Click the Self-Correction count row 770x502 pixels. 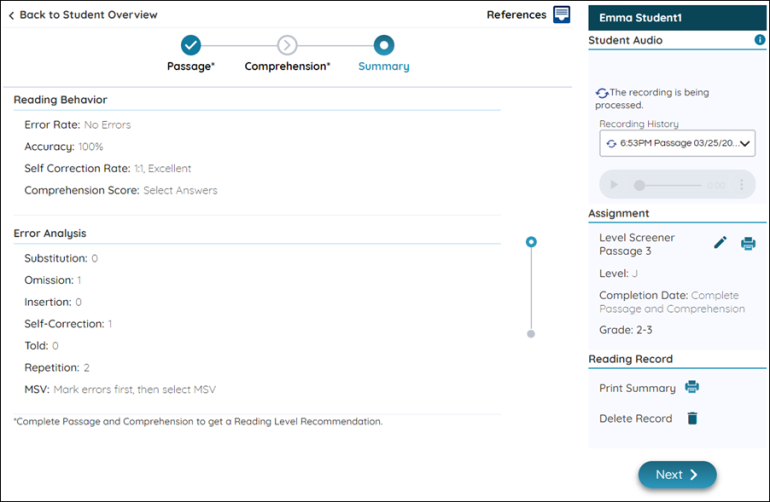pos(68,324)
